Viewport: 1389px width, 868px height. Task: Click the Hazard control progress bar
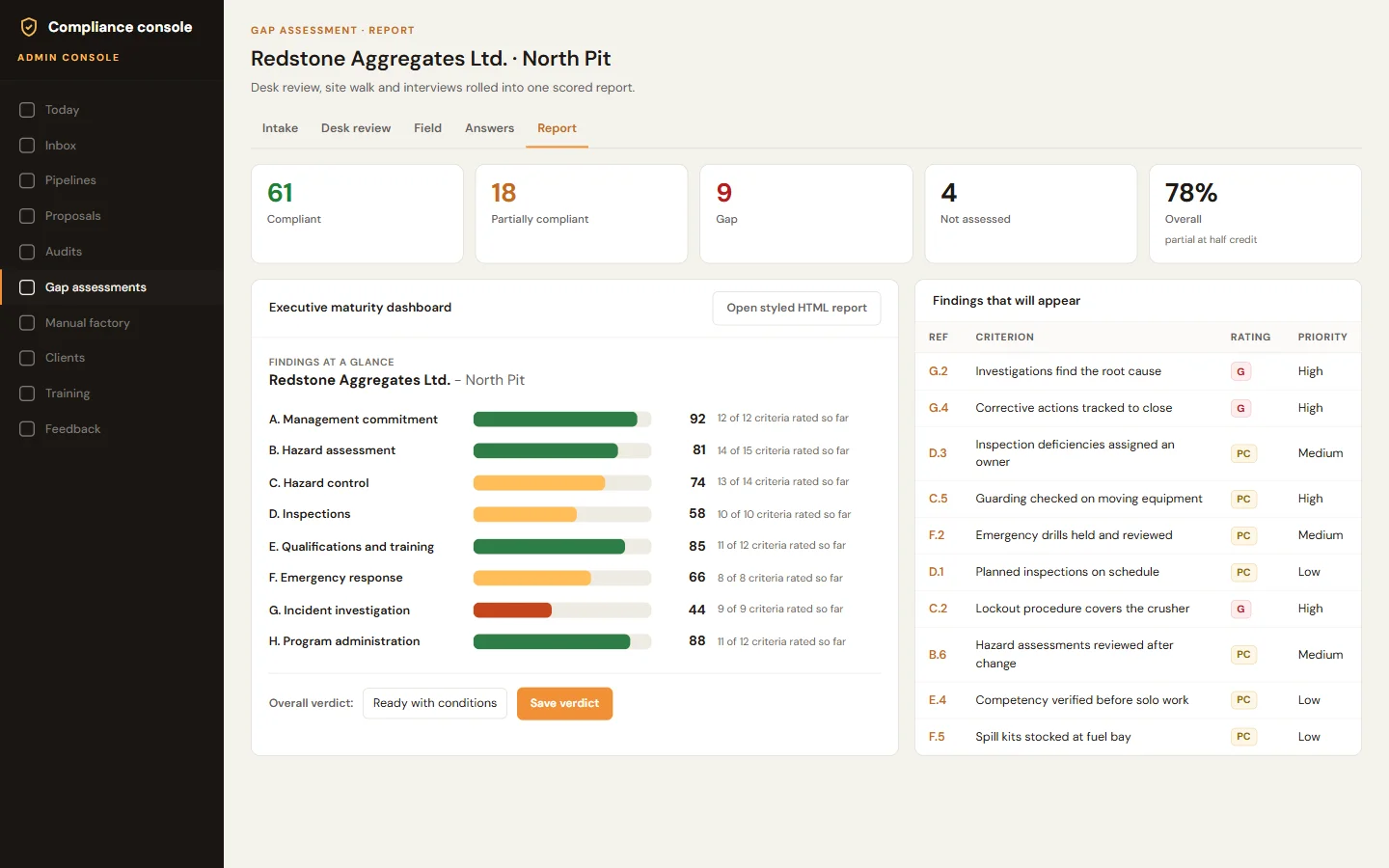562,483
